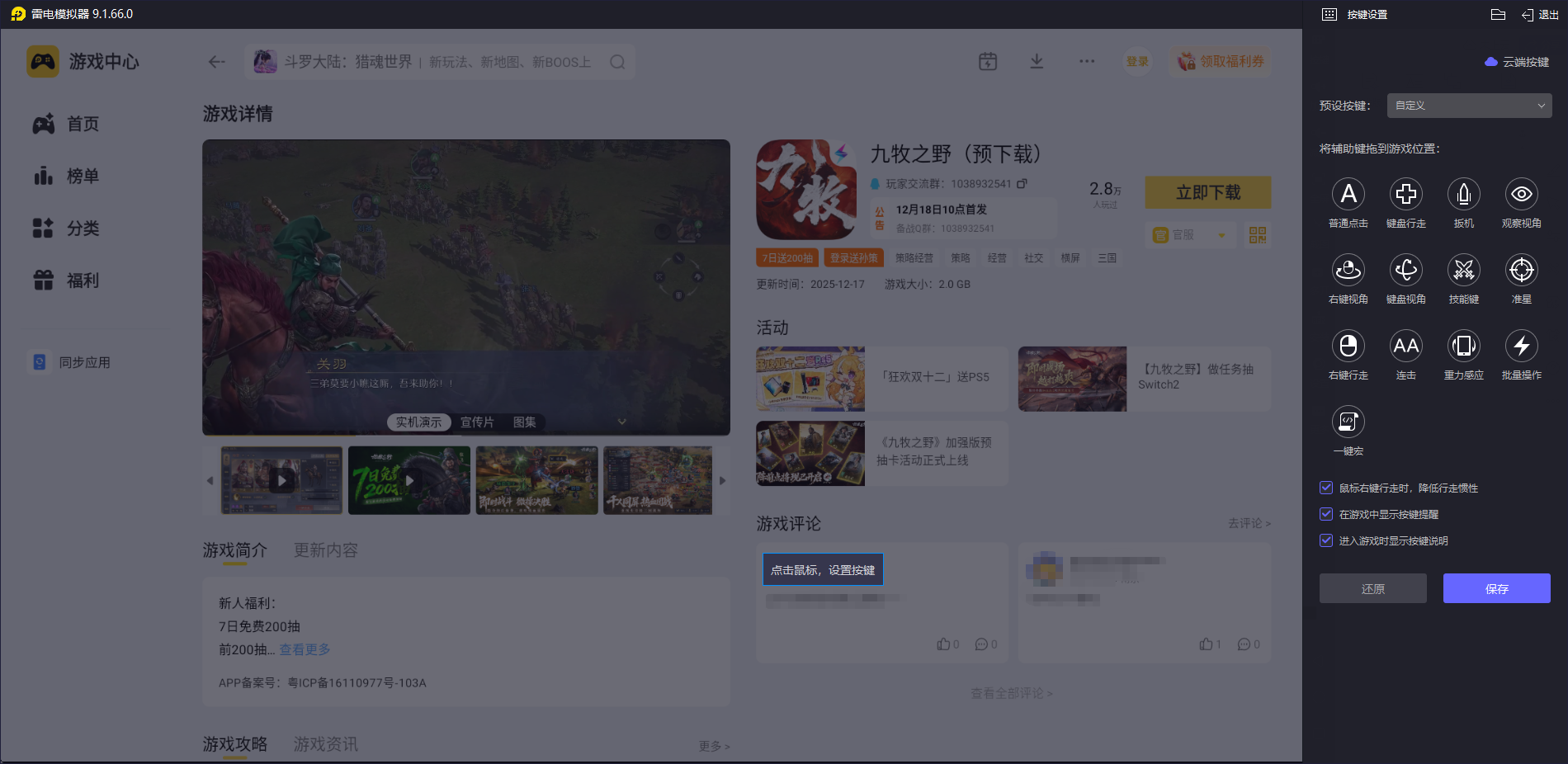Show next screenshot thumbnails
This screenshot has height=764, width=1568.
click(x=722, y=480)
